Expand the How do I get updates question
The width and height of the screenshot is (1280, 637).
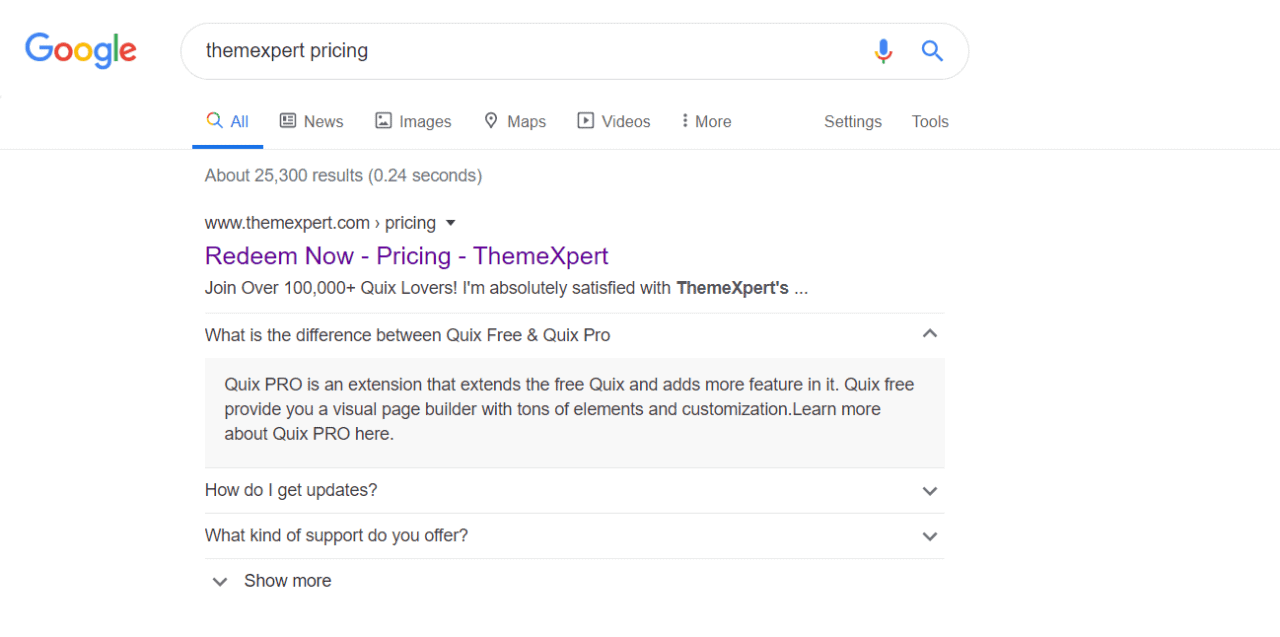(574, 490)
